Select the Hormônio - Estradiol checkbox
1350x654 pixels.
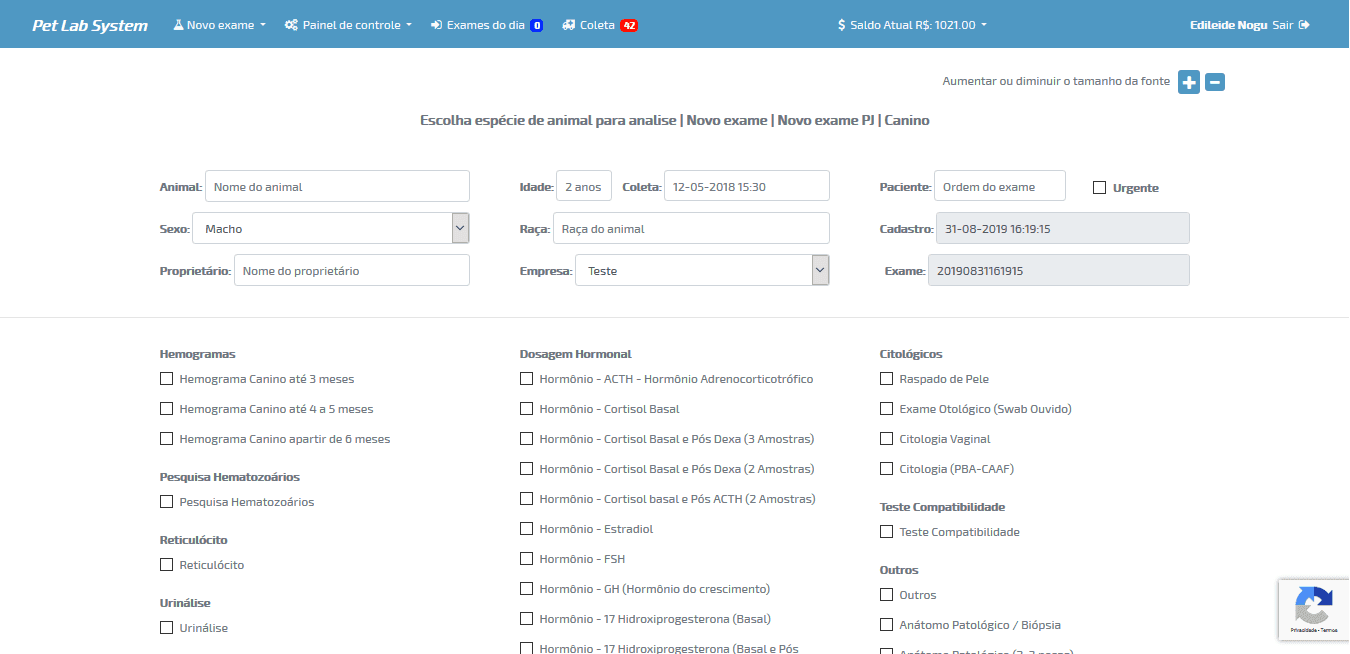pos(526,529)
